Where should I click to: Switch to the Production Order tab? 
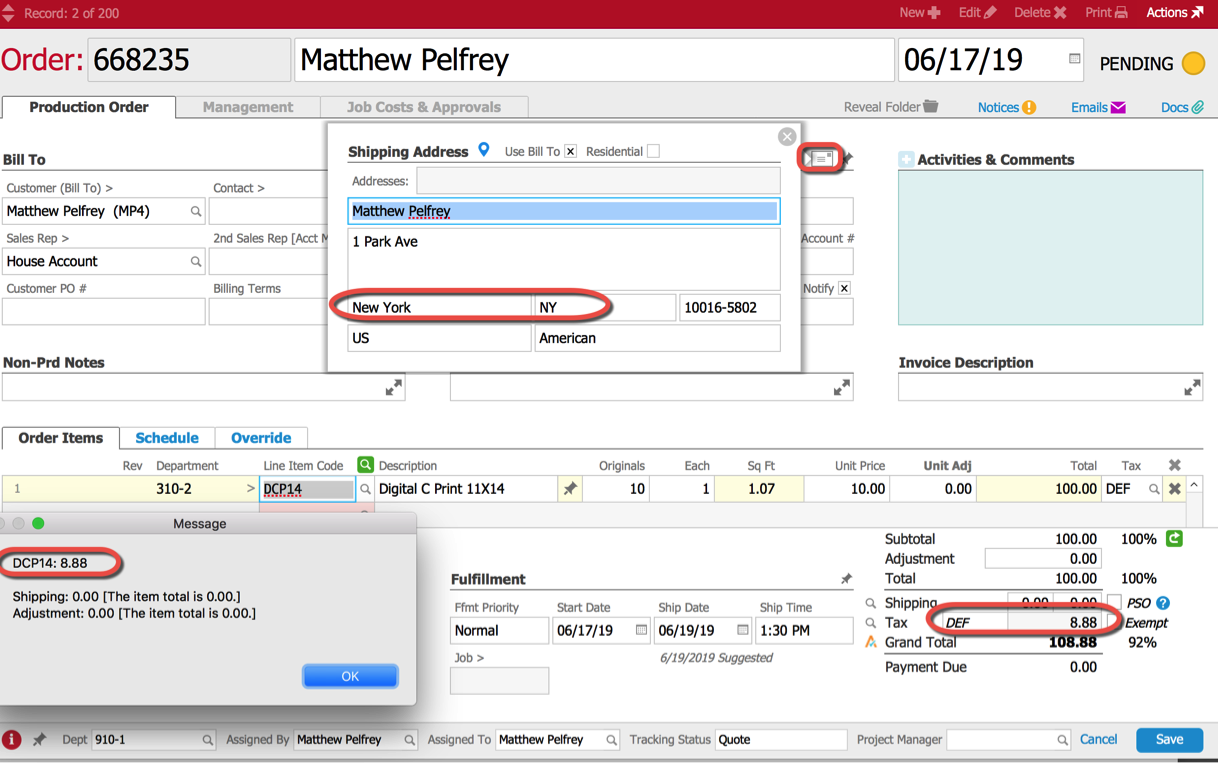point(89,107)
